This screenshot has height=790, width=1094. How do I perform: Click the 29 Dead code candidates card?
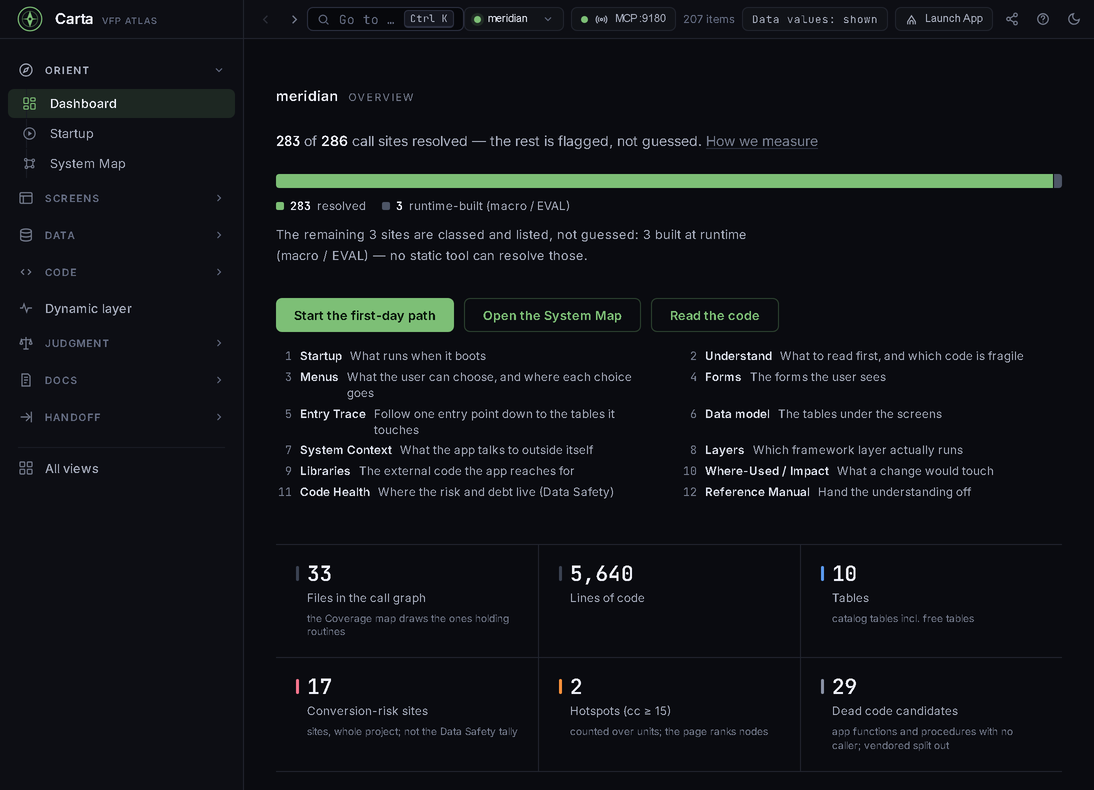931,714
